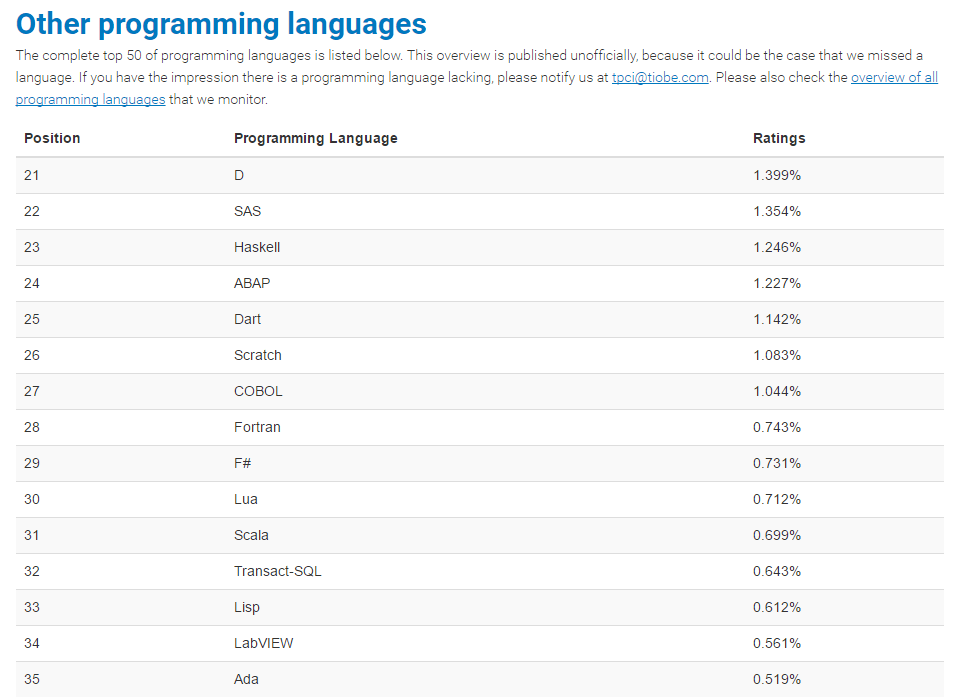Screen dimensions: 958x697
Task: Select the 0.519% rating value
Action: coord(777,680)
